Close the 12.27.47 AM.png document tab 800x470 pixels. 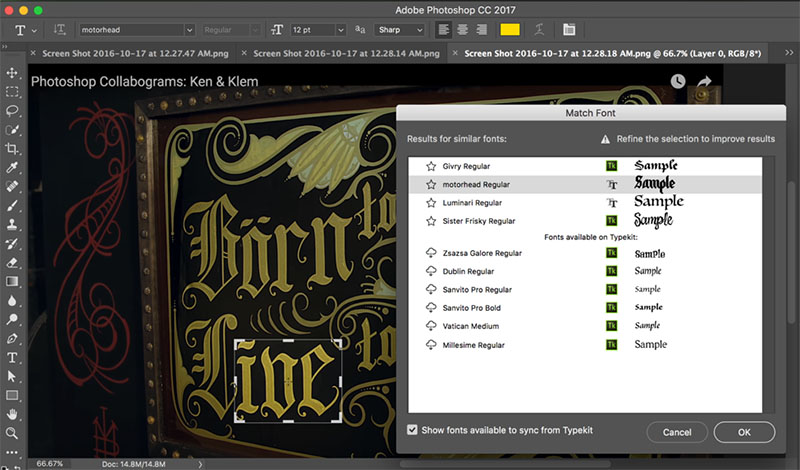pyautogui.click(x=33, y=53)
